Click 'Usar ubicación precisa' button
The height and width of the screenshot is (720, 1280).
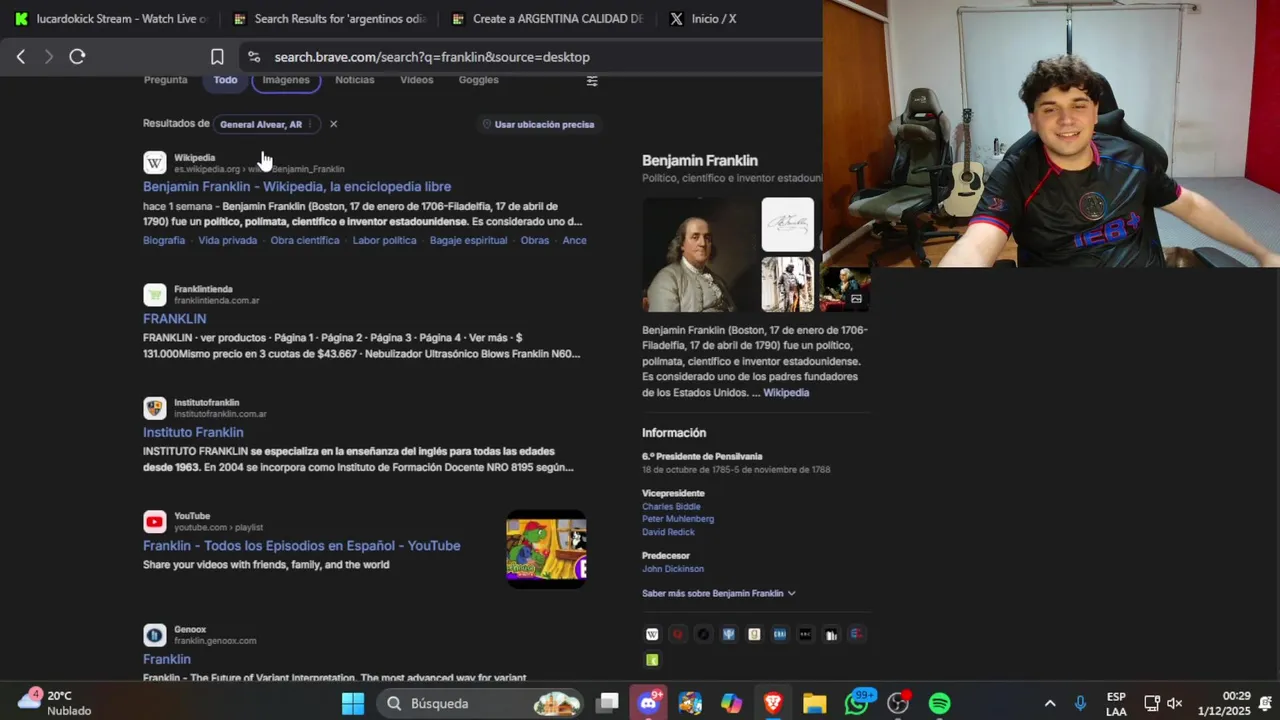[x=538, y=124]
